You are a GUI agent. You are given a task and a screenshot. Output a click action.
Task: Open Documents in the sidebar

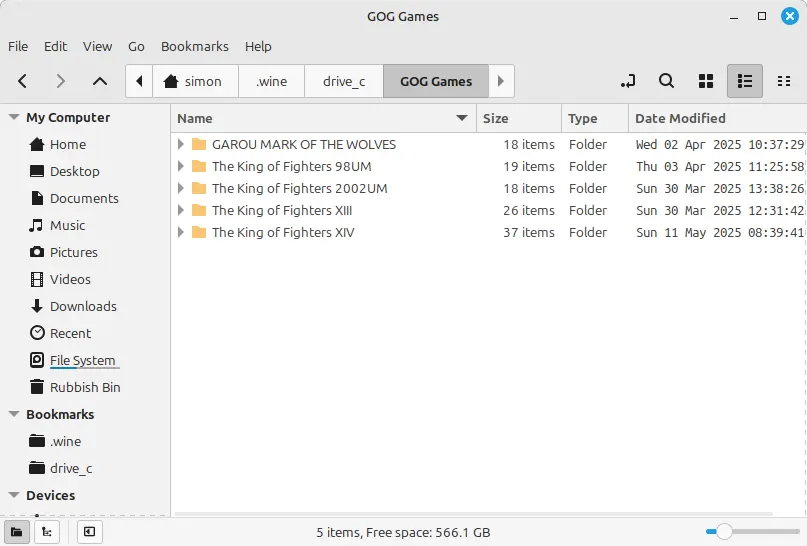point(84,199)
